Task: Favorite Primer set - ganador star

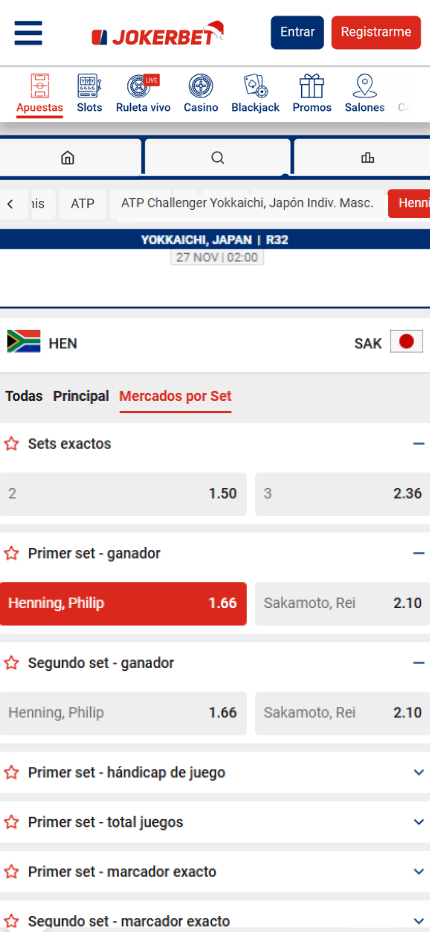Action: click(11, 553)
